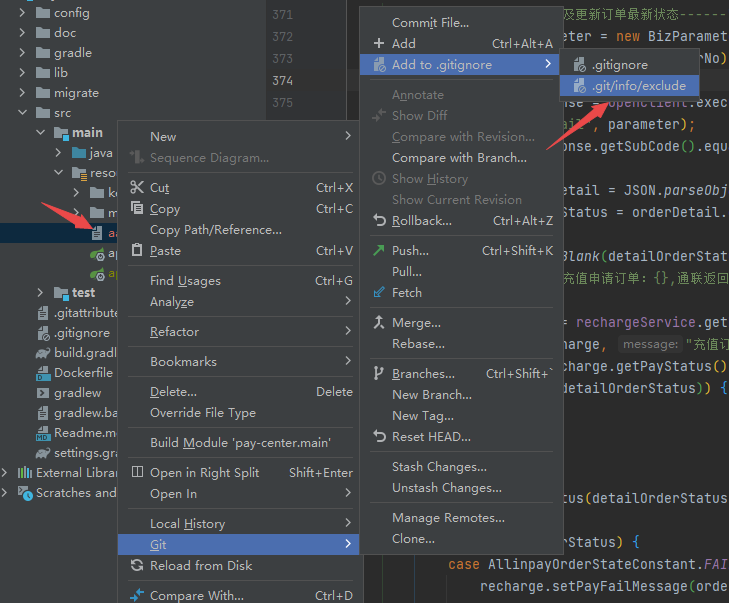
Task: Click the Merge icon
Action: pyautogui.click(x=379, y=322)
